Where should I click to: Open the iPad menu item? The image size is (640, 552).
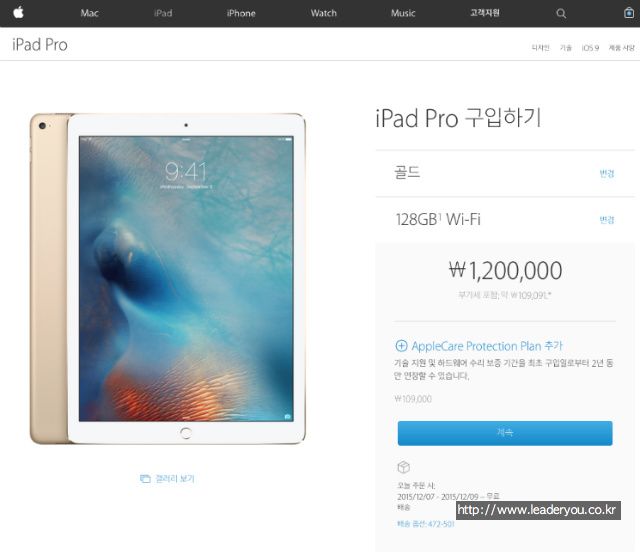(163, 13)
